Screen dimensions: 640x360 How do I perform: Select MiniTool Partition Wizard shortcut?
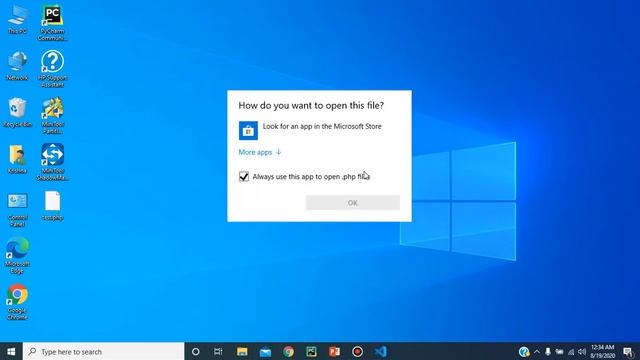tap(52, 116)
